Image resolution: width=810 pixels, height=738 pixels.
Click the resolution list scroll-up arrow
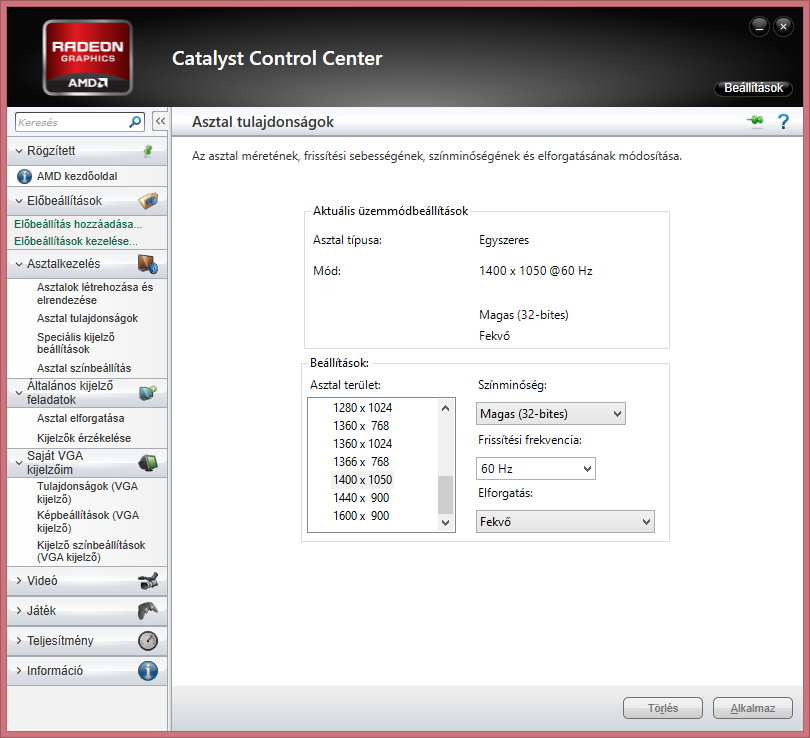pos(445,408)
